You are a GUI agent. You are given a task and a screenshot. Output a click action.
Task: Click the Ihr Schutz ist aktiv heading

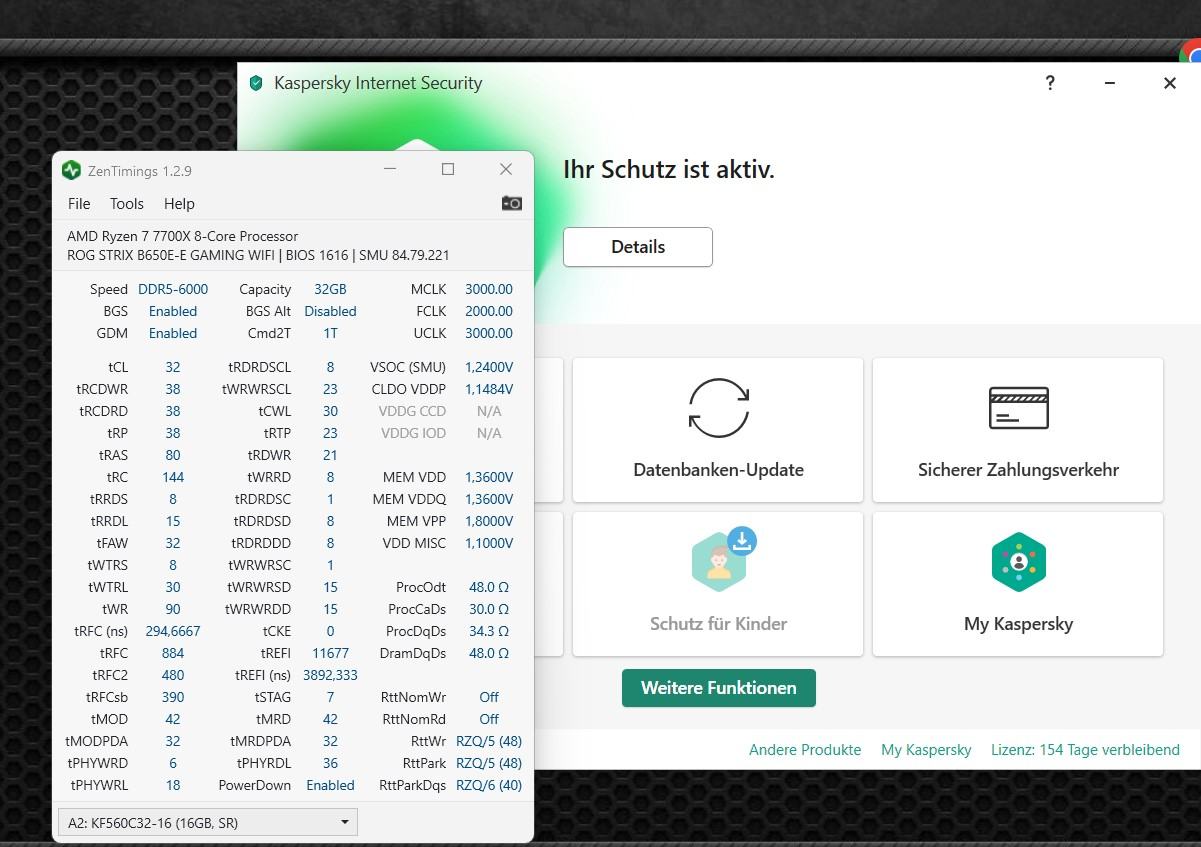pos(669,169)
